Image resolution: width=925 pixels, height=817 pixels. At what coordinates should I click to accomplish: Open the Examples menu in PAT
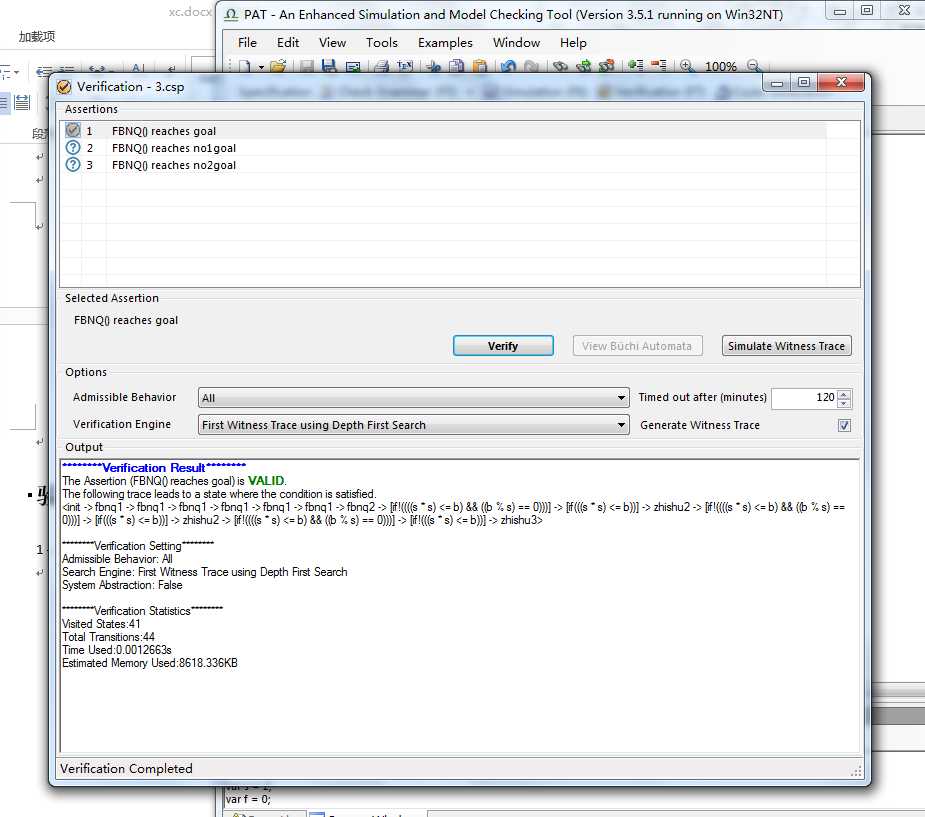point(445,42)
